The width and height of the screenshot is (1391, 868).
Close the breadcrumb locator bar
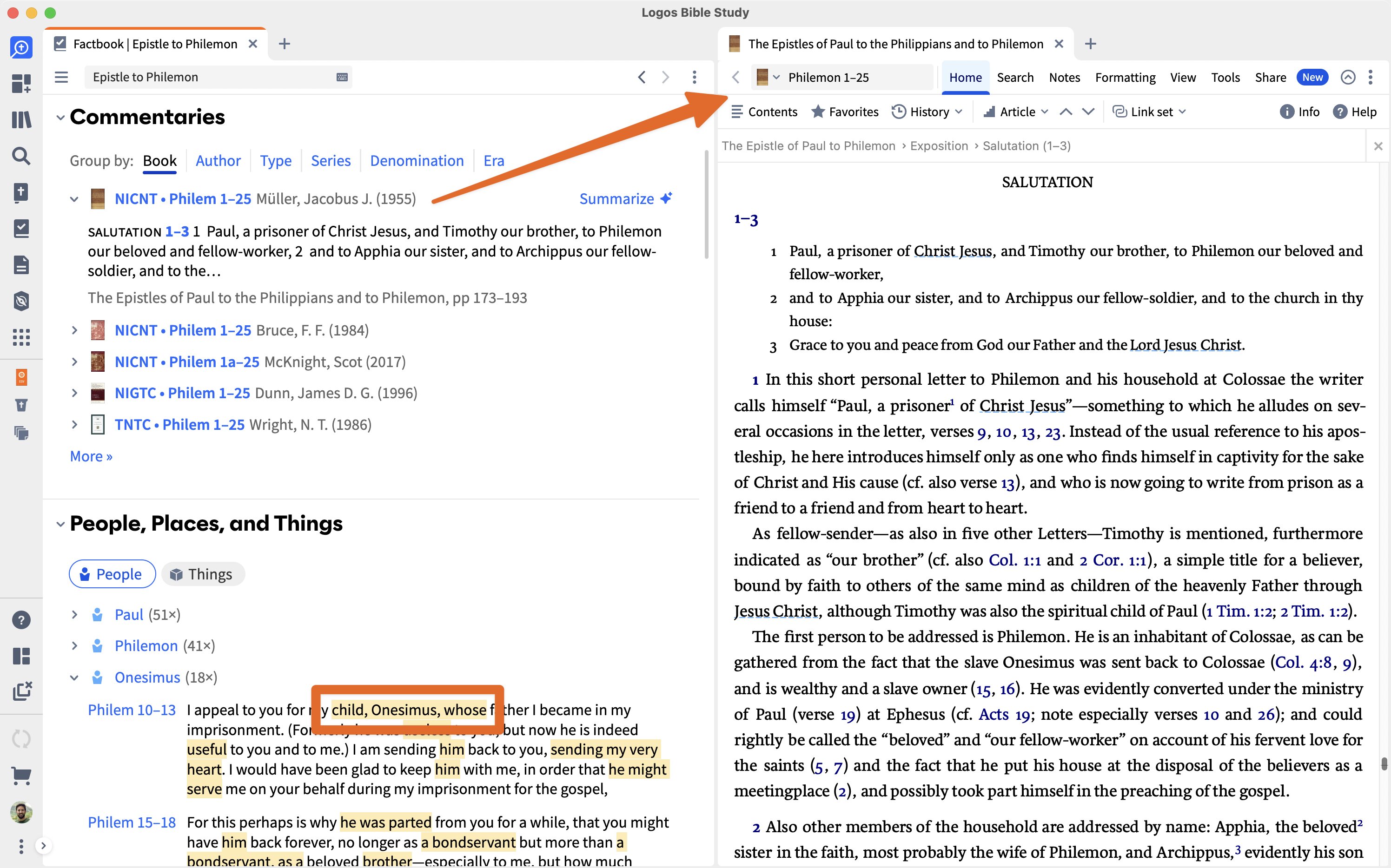(x=1378, y=146)
